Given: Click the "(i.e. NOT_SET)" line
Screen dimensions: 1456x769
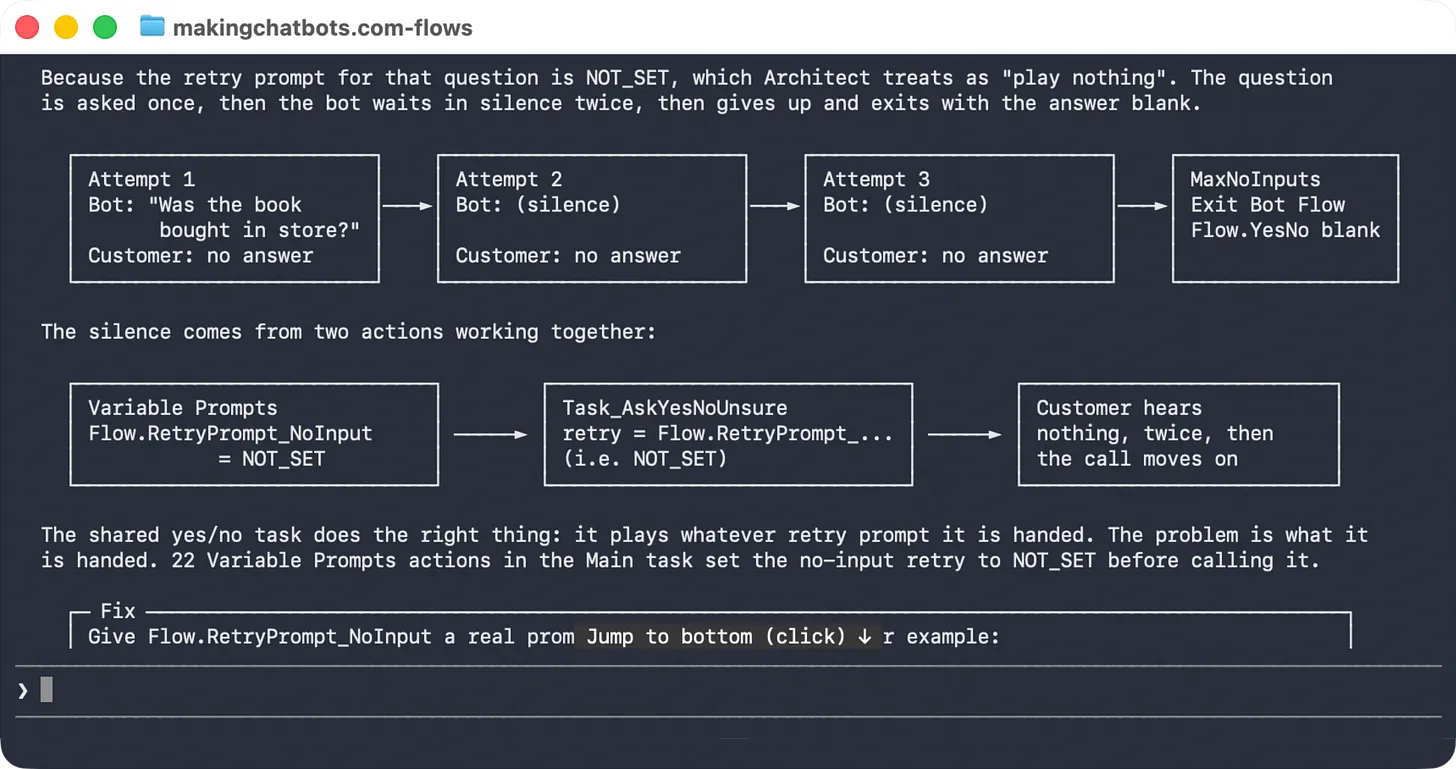Looking at the screenshot, I should (645, 459).
